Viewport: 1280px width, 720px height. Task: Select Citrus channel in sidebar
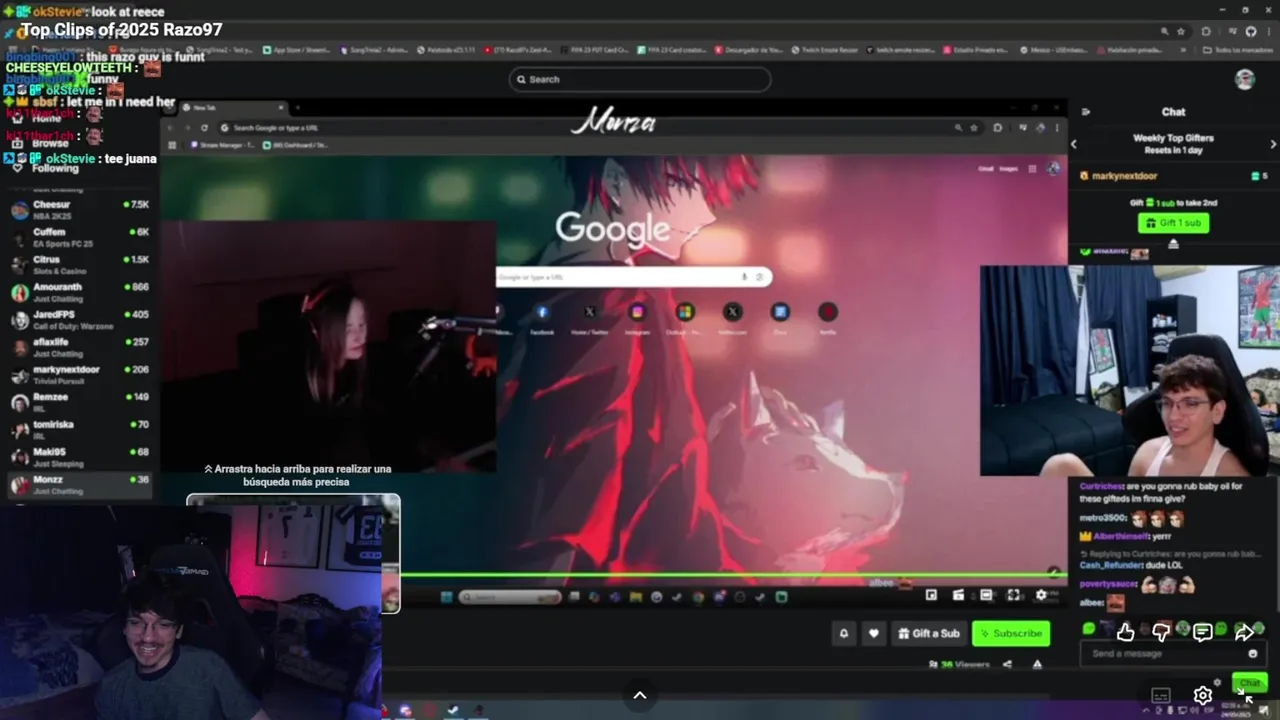pyautogui.click(x=80, y=265)
